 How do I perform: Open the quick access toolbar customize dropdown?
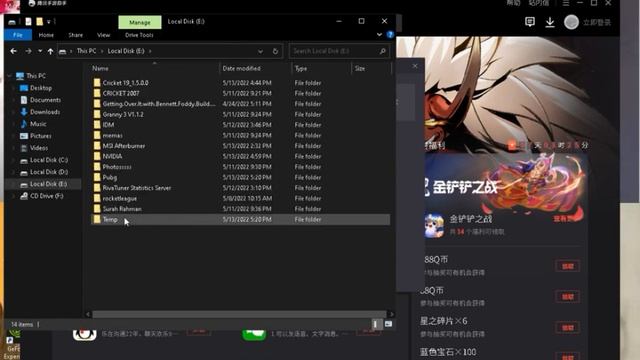(49, 22)
